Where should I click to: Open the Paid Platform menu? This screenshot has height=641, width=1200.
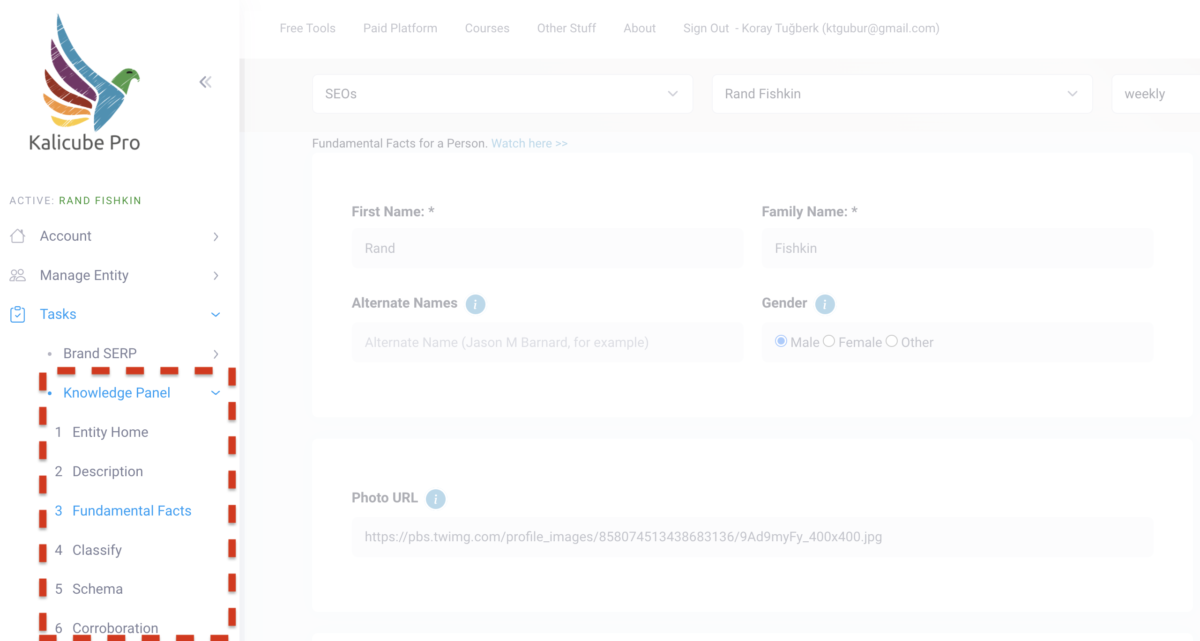point(400,28)
